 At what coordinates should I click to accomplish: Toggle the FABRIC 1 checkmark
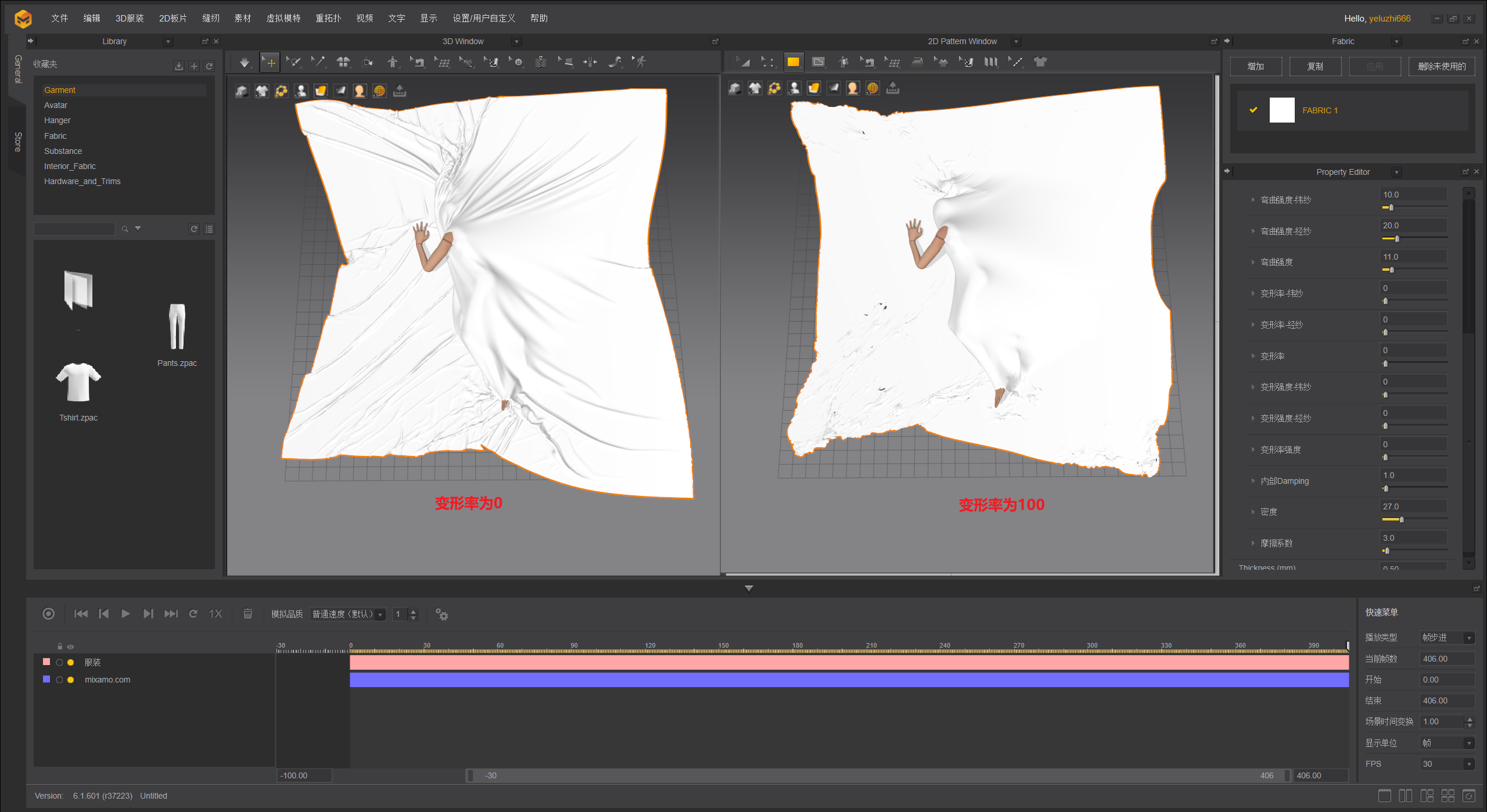tap(1253, 110)
